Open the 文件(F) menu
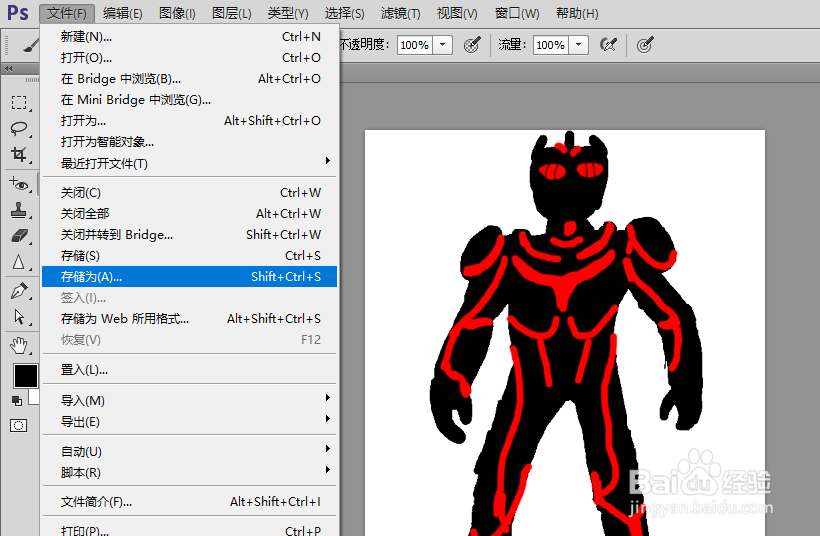Screen dimensions: 820x536 pos(67,13)
